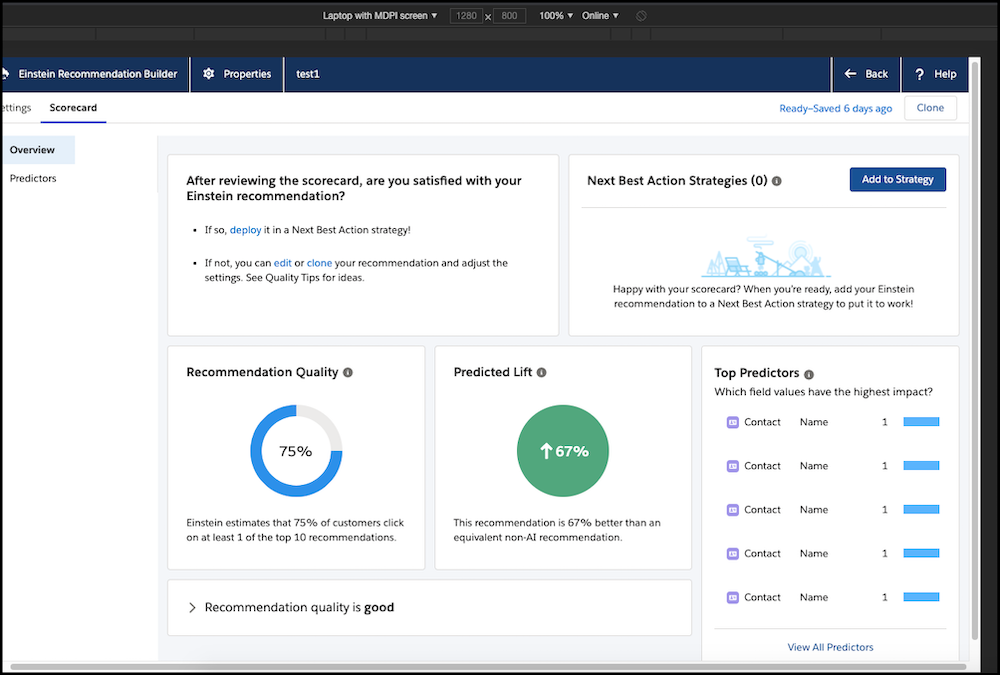Open info icon next to Next Best Action Strategies

click(776, 181)
